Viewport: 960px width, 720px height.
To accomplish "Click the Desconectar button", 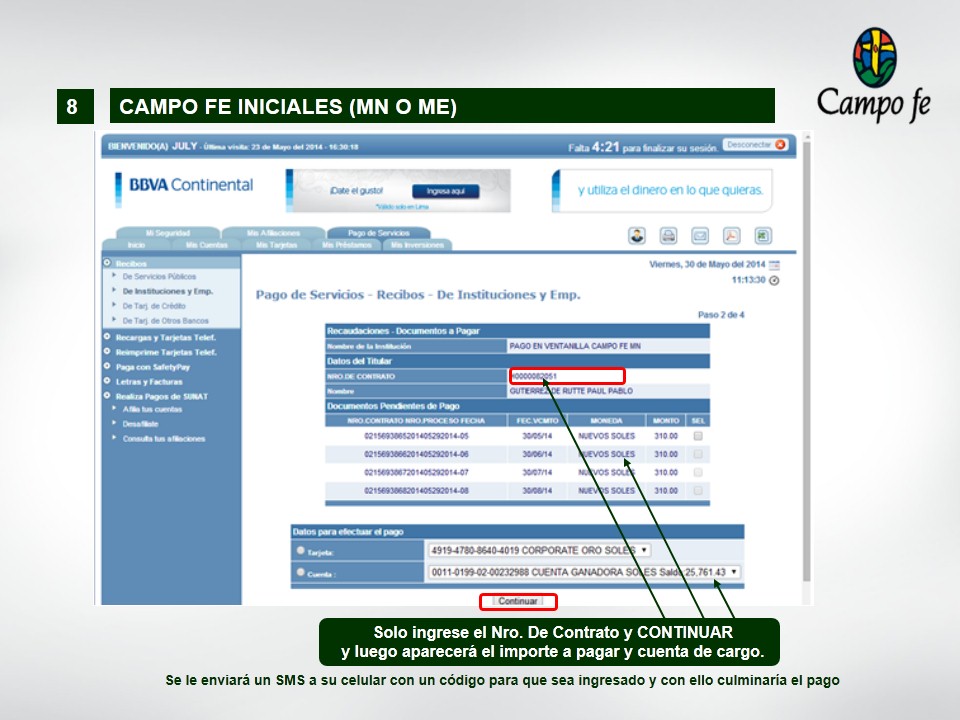I will click(755, 144).
